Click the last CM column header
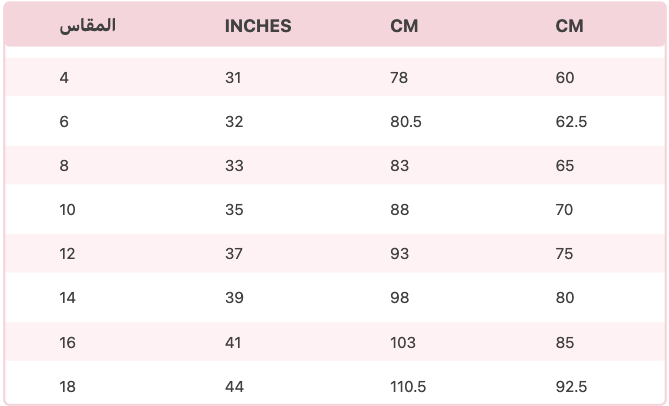Image resolution: width=669 pixels, height=406 pixels. 569,26
